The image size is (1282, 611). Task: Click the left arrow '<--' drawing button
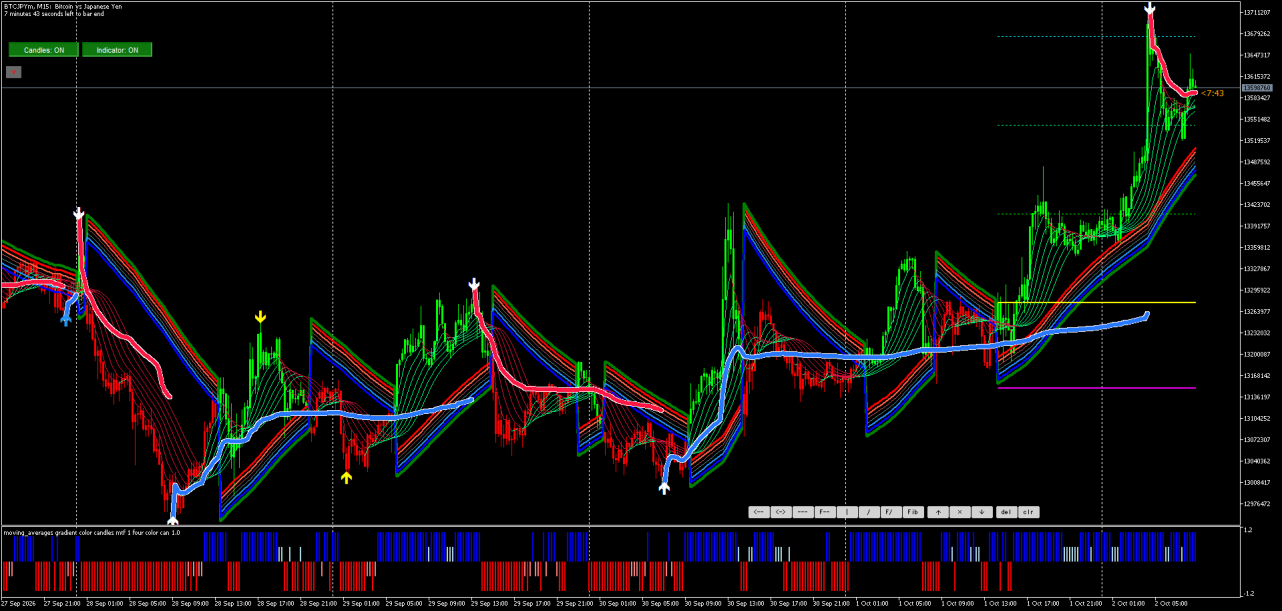click(759, 512)
